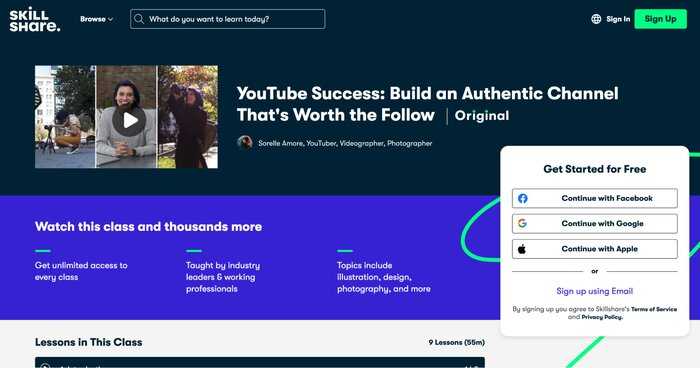Click the 'Original' label
This screenshot has height=368, width=700.
point(482,116)
